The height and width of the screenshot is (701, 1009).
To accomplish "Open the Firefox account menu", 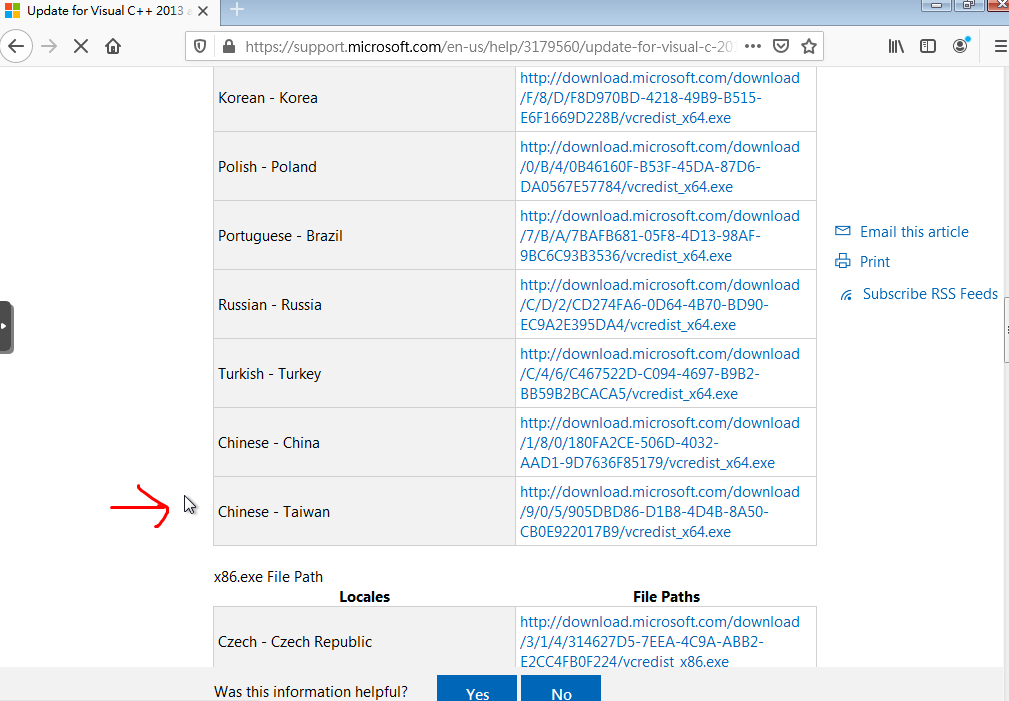I will point(960,46).
